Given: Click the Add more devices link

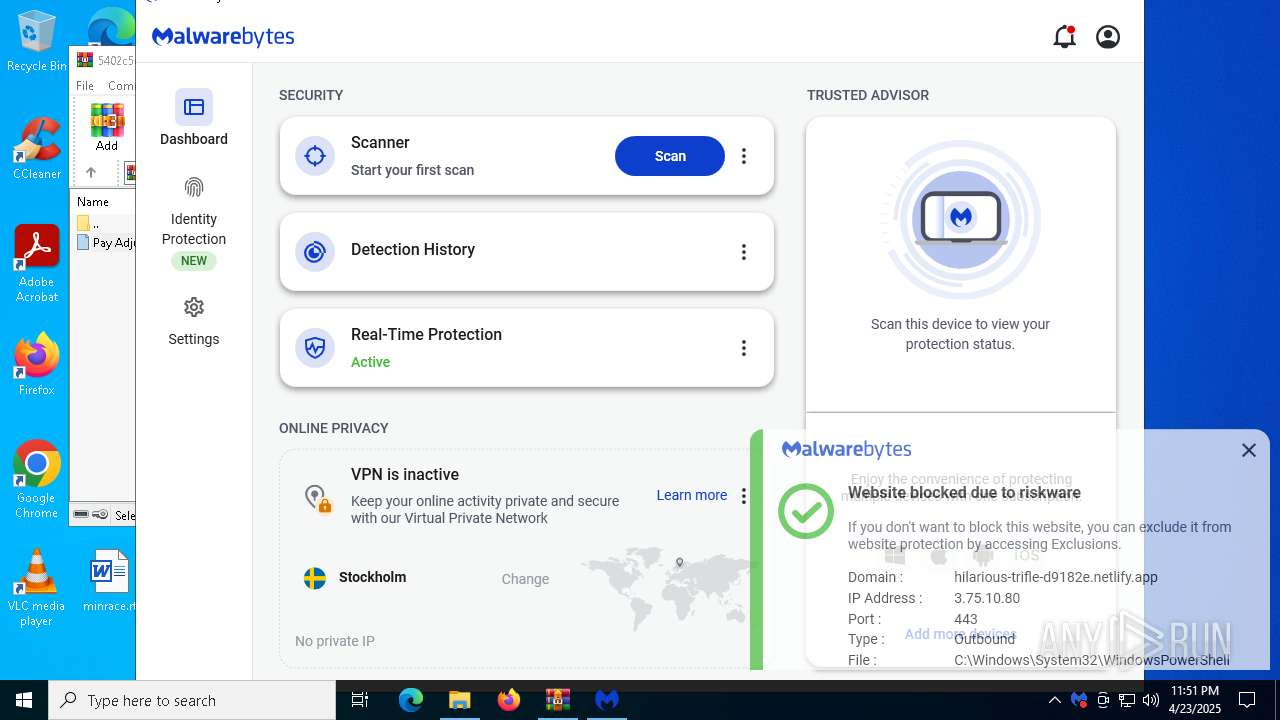Looking at the screenshot, I should pos(960,634).
